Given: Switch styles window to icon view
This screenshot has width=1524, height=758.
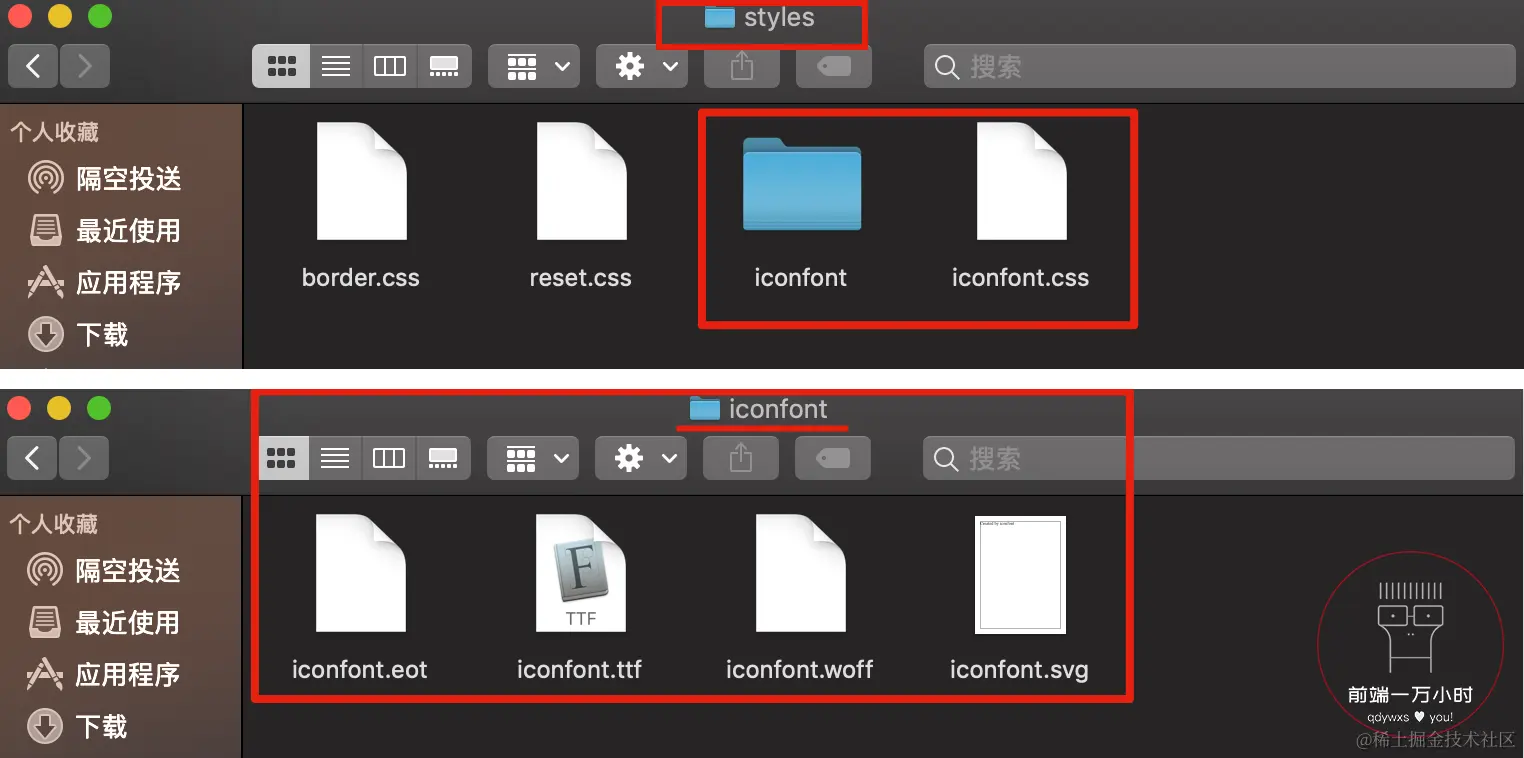Looking at the screenshot, I should [x=281, y=67].
